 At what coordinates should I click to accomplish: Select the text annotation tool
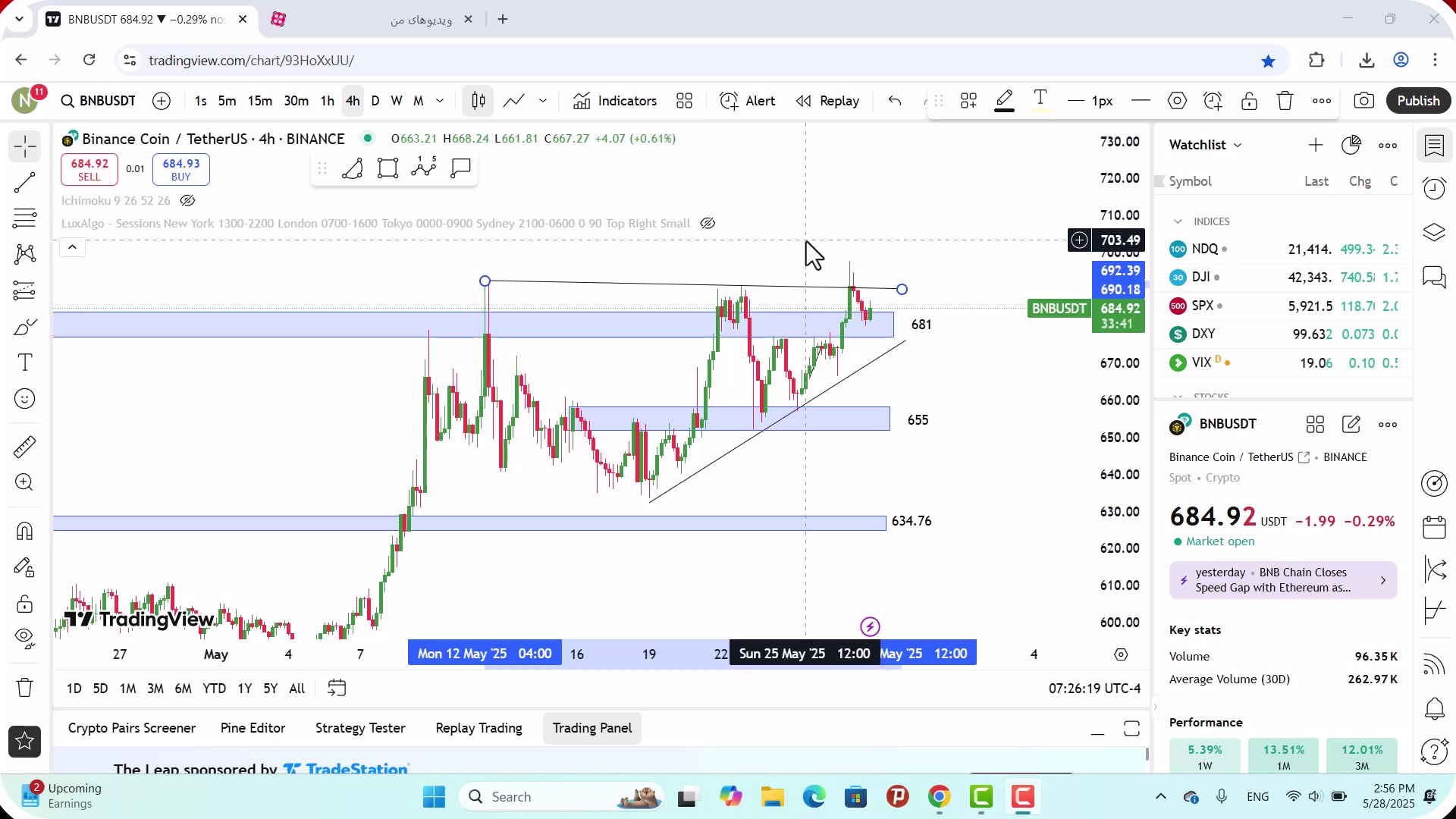(25, 362)
